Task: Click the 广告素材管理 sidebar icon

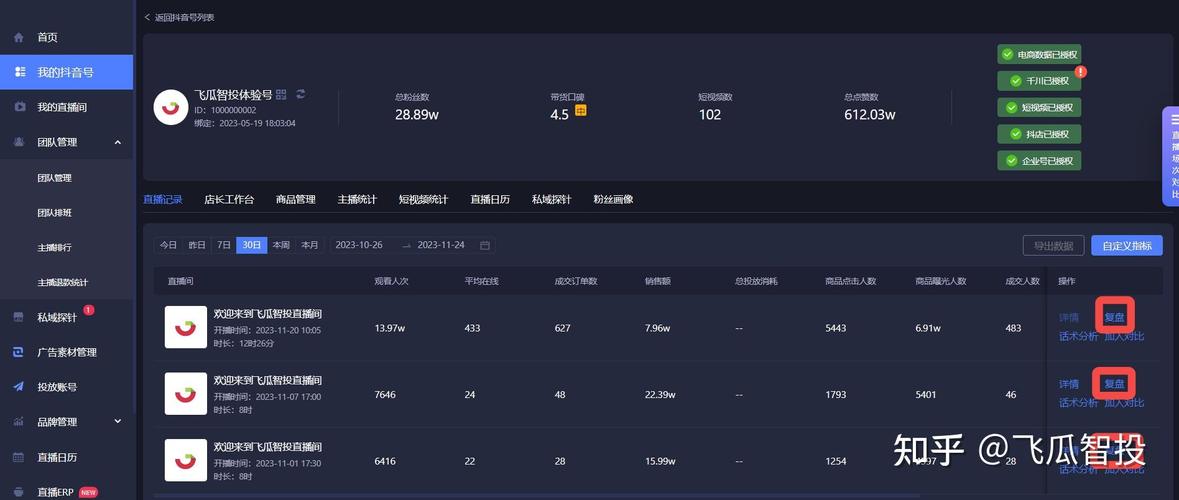Action: 19,352
